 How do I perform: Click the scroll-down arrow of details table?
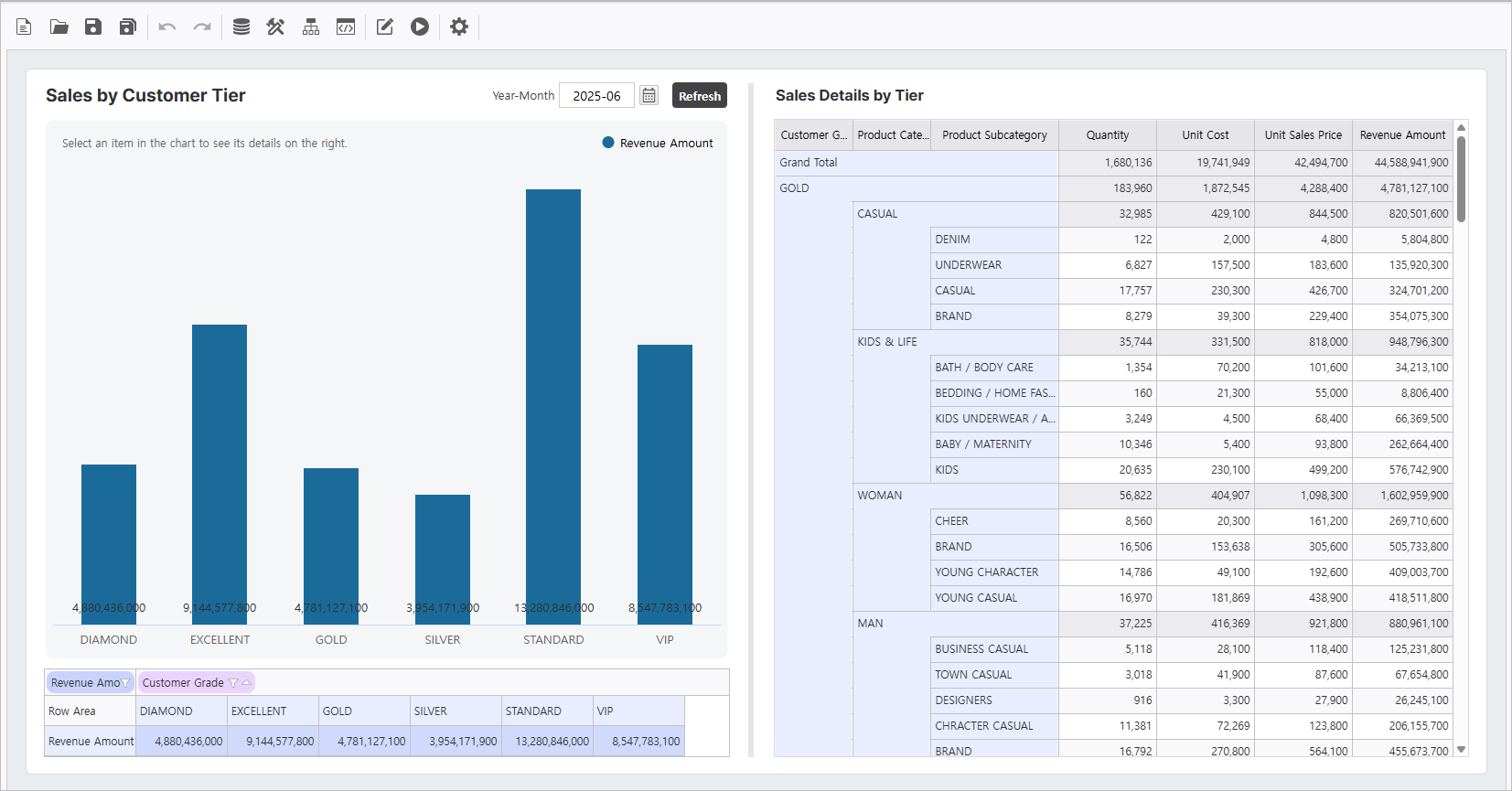point(1461,749)
